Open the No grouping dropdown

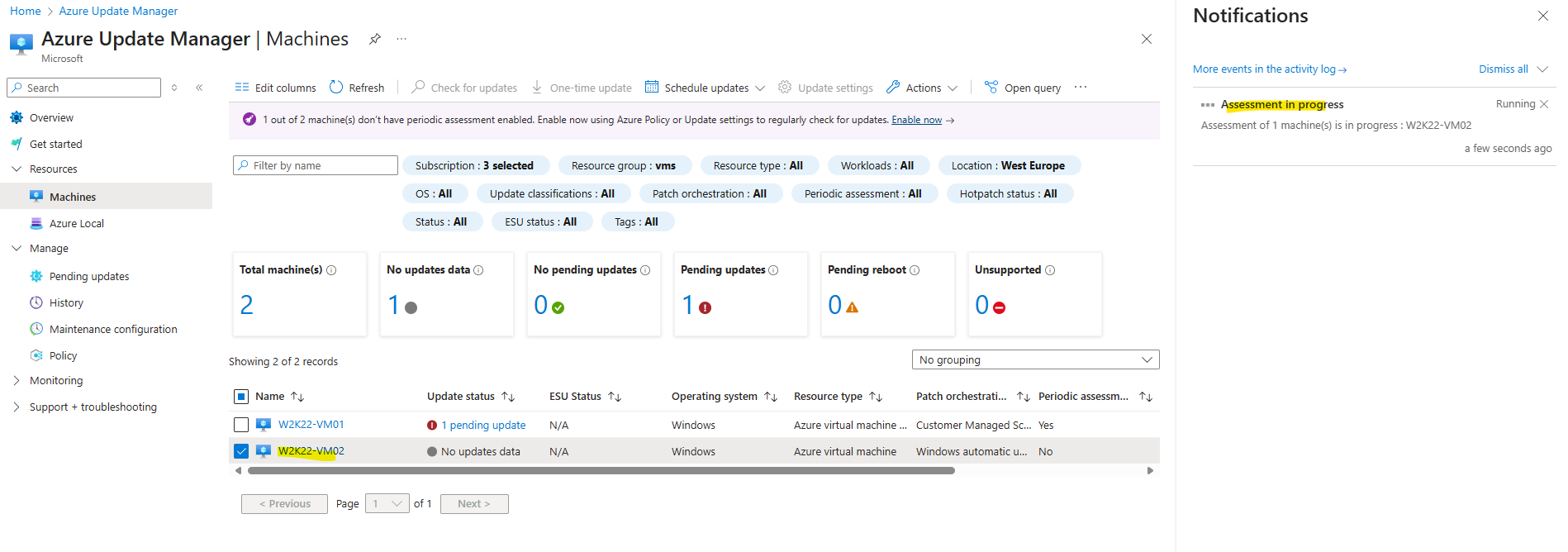pos(1036,359)
